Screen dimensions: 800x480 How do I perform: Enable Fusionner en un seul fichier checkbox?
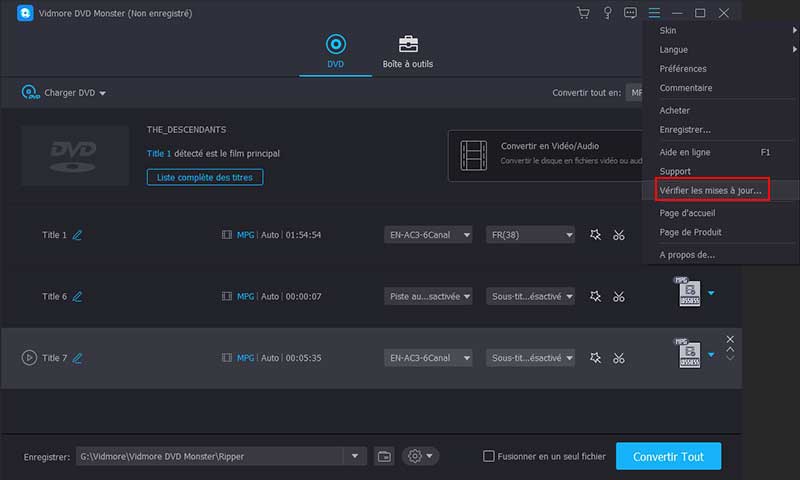coord(489,456)
